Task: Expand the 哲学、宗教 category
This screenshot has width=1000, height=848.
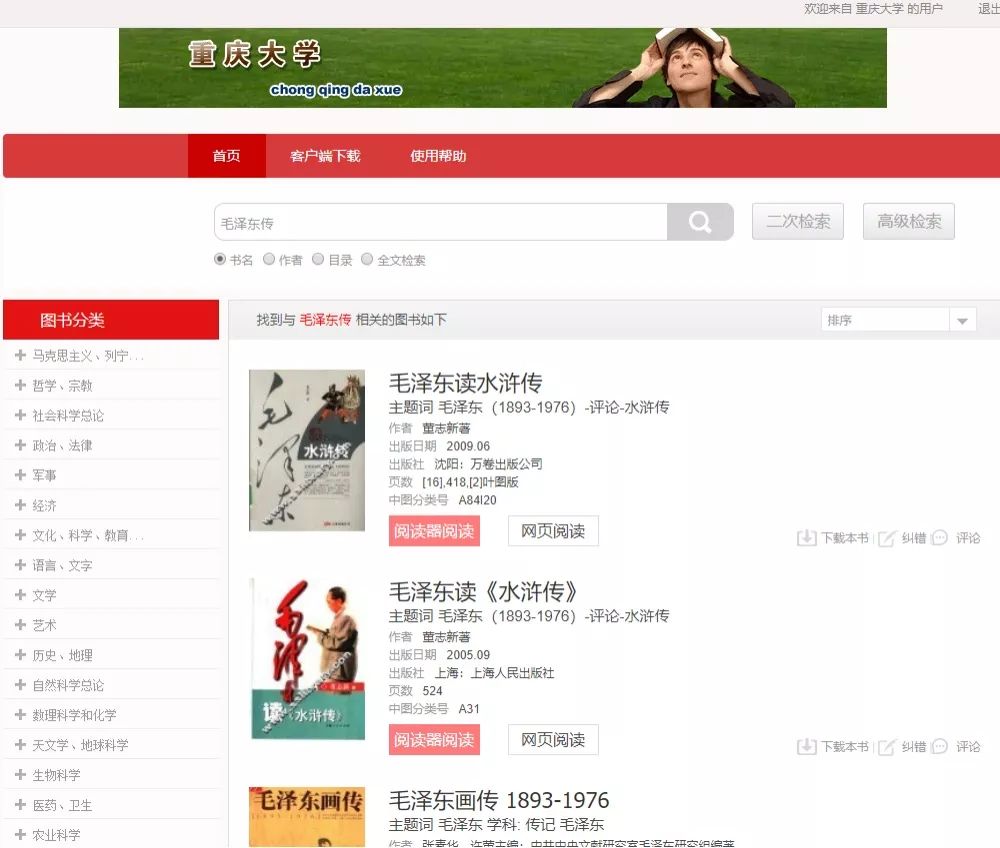Action: click(20, 385)
